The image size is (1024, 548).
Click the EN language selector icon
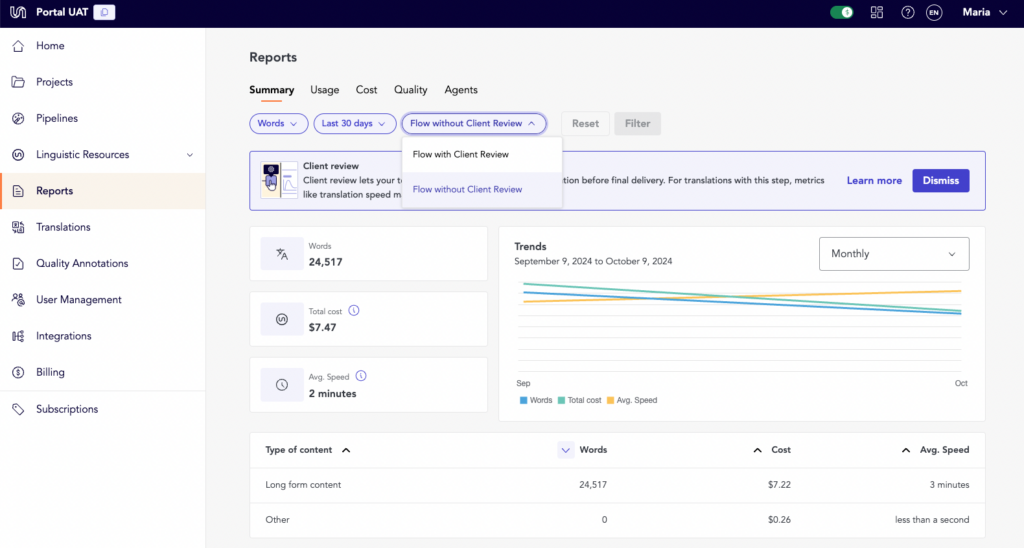pyautogui.click(x=934, y=12)
